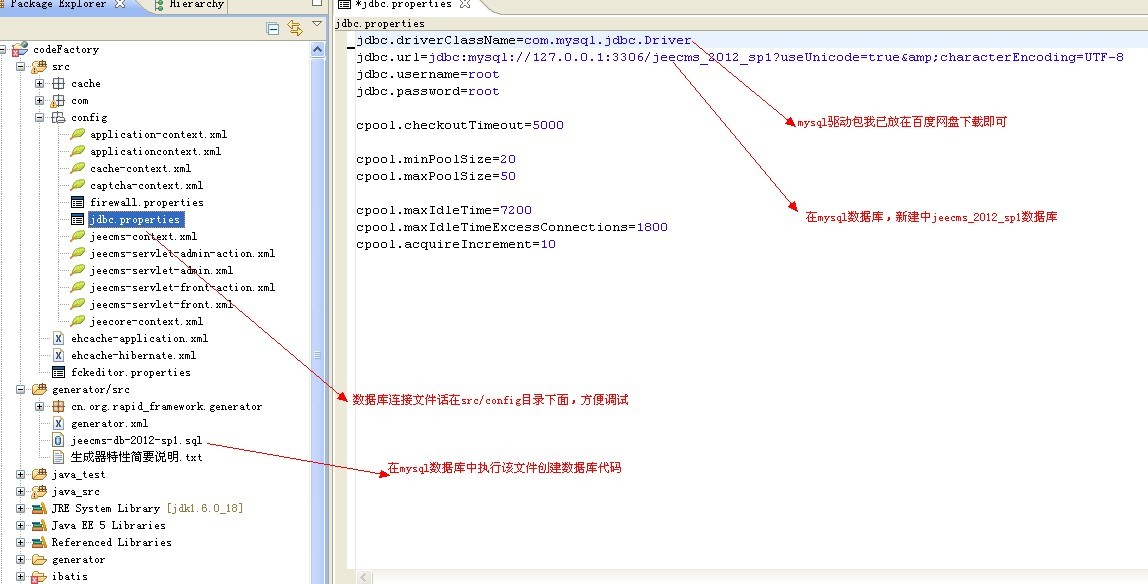Select jeecms-servlet-front.xml in tree
Screen dimensions: 1148x584
tap(161, 304)
